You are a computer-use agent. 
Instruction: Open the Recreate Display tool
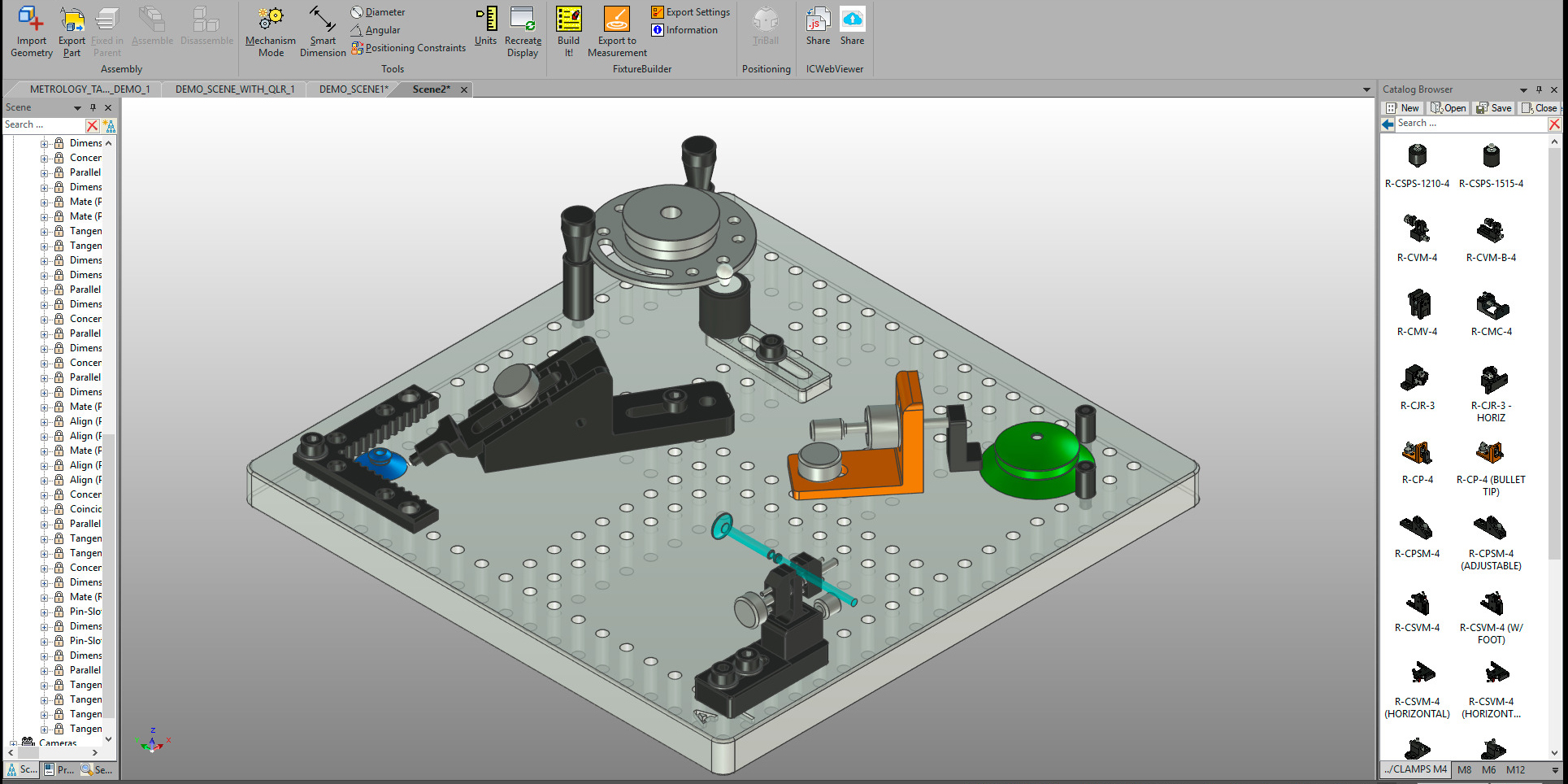(523, 20)
